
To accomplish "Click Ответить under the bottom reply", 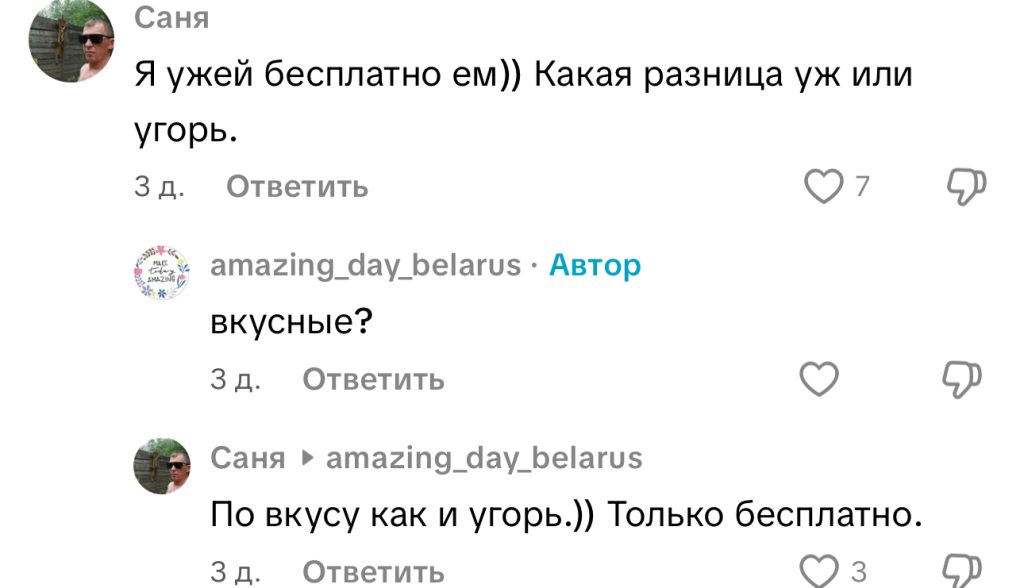I will (372, 572).
